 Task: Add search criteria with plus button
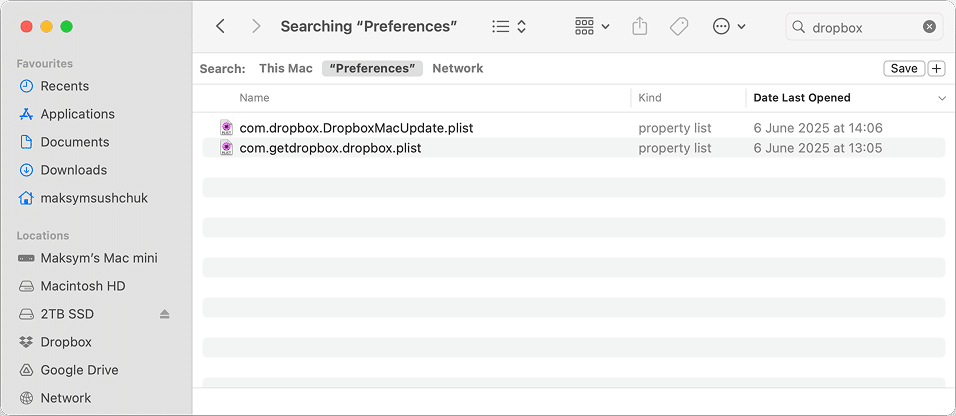[x=936, y=68]
